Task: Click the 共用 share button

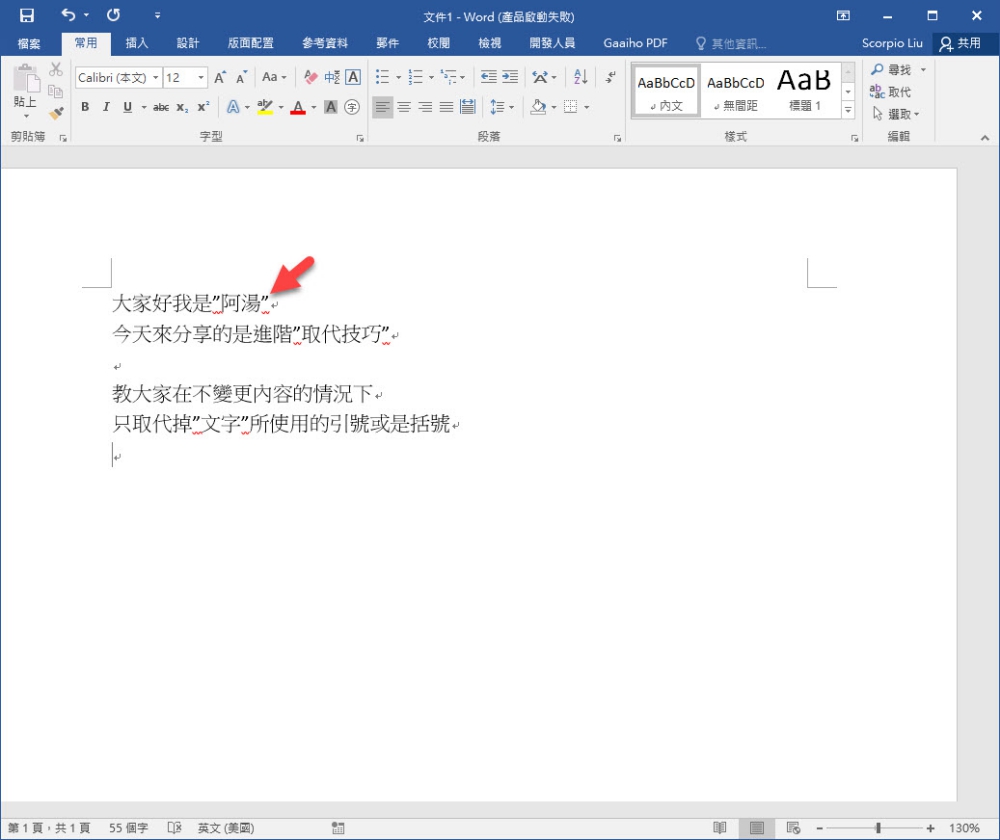Action: click(x=960, y=43)
